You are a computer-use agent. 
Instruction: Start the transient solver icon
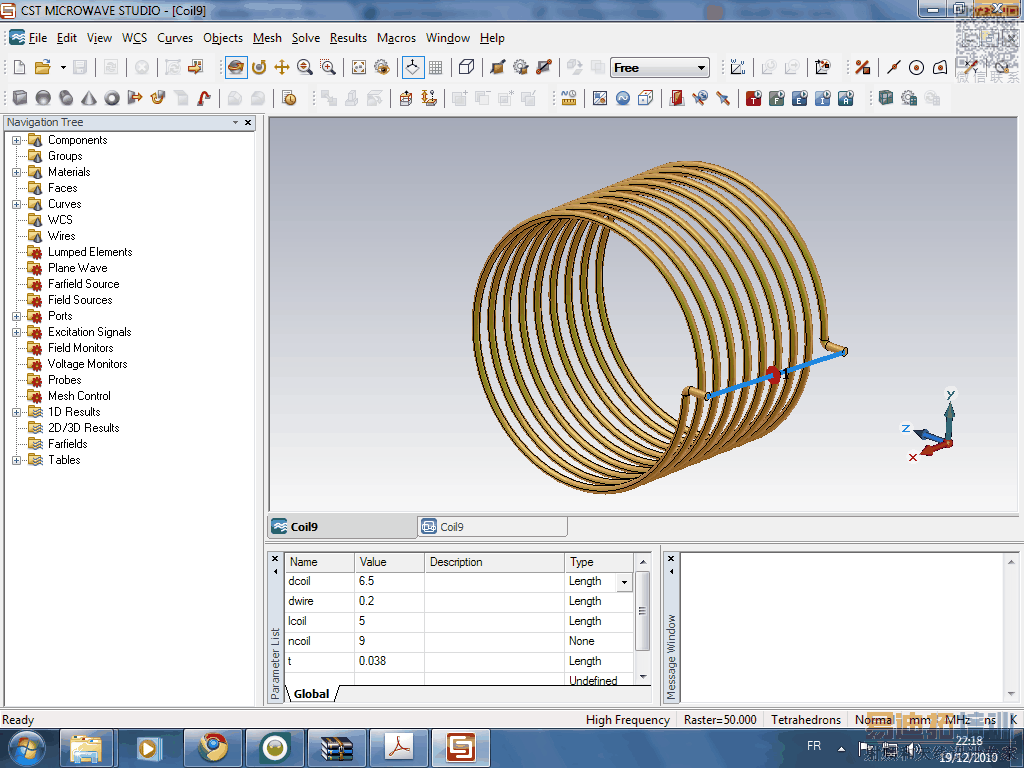753,98
